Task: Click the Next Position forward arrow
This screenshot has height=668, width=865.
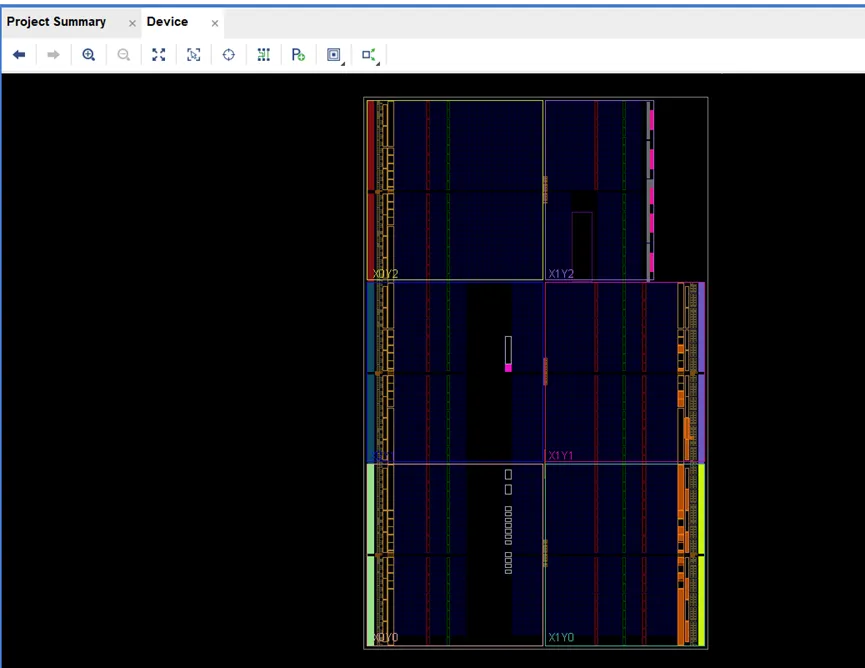Action: [54, 55]
